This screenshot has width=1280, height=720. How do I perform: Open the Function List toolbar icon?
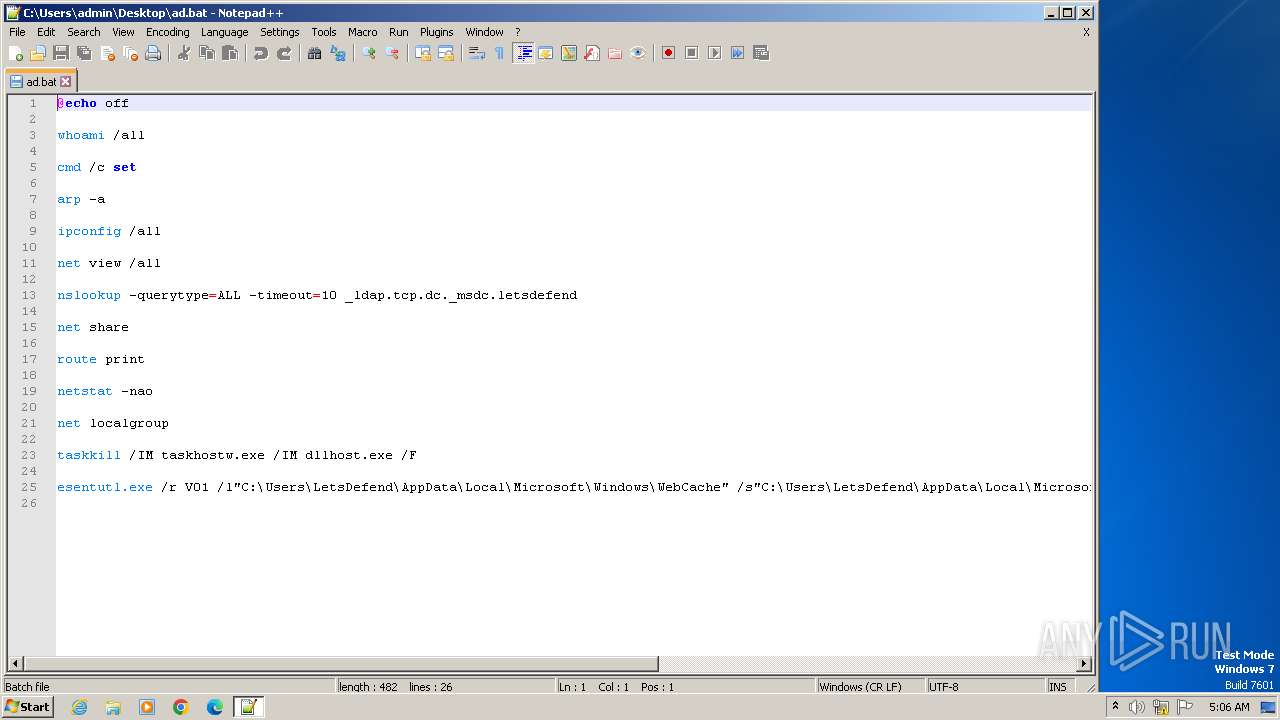(592, 53)
